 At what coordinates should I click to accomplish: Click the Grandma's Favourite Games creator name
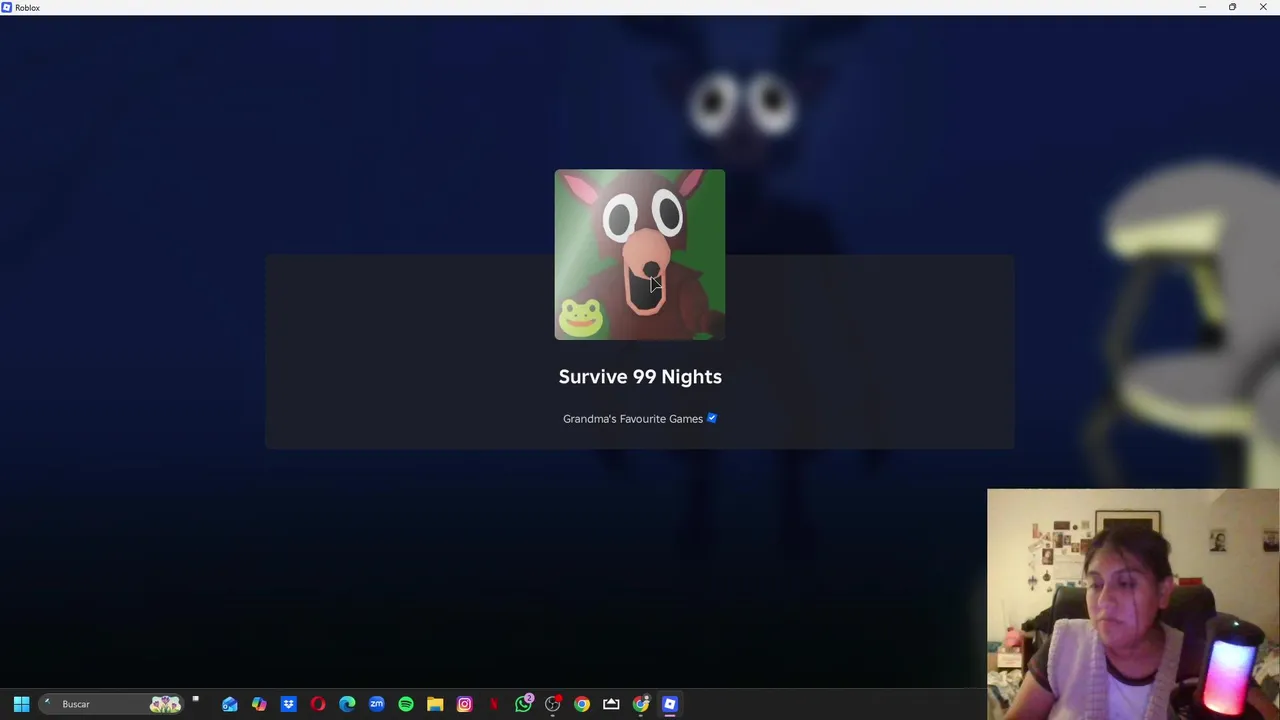[x=633, y=419]
